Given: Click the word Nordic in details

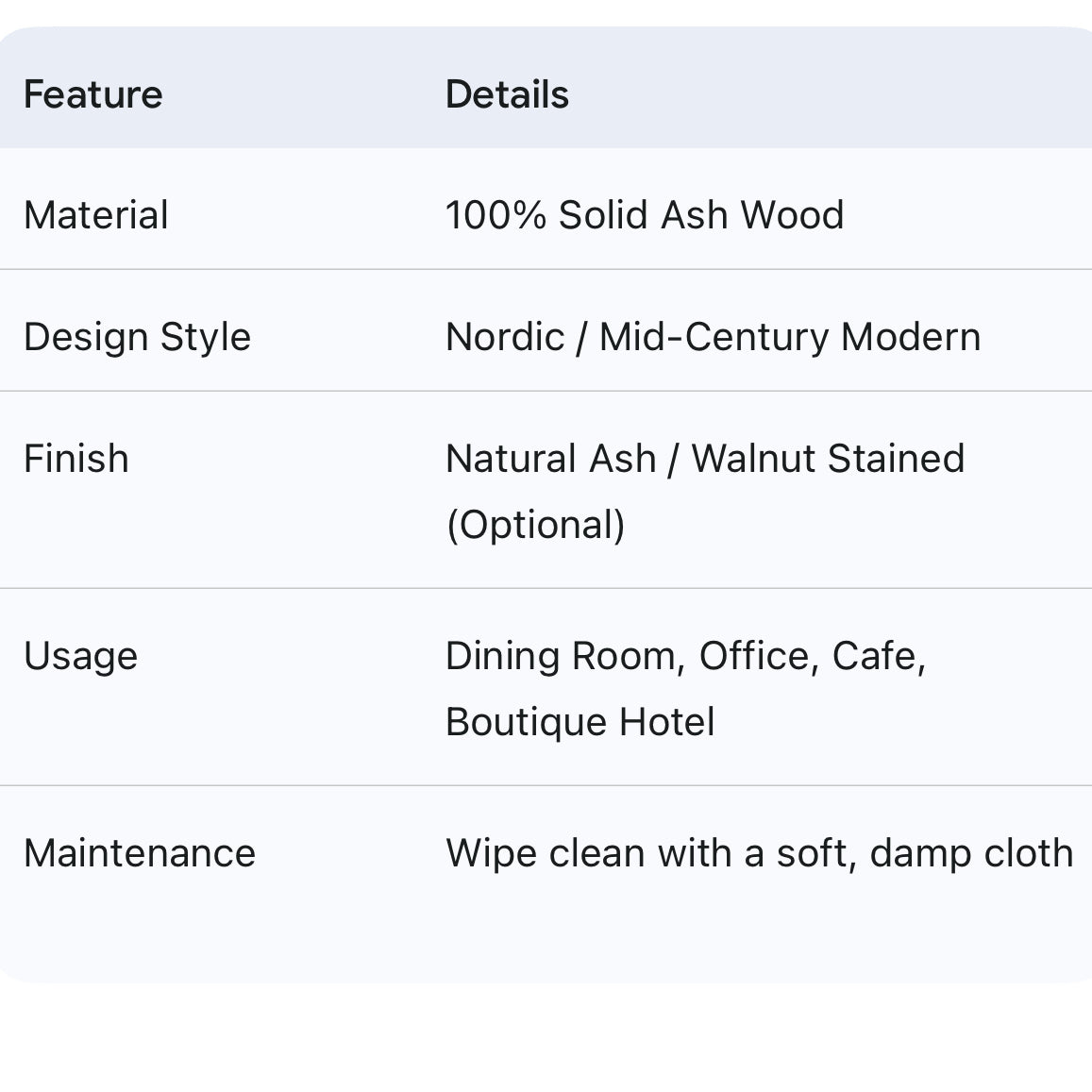Looking at the screenshot, I should (x=504, y=337).
